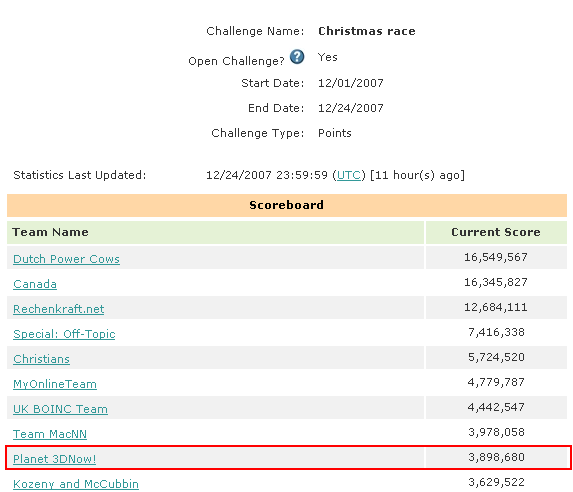This screenshot has height=492, width=573.
Task: Select the Dutch Power Cows score 16,549,567
Action: (x=496, y=257)
